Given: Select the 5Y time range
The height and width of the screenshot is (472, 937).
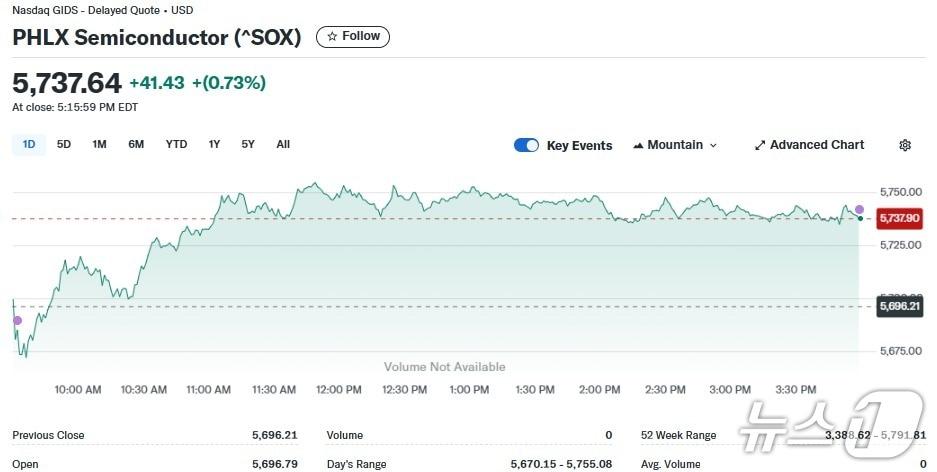Looking at the screenshot, I should [x=248, y=144].
